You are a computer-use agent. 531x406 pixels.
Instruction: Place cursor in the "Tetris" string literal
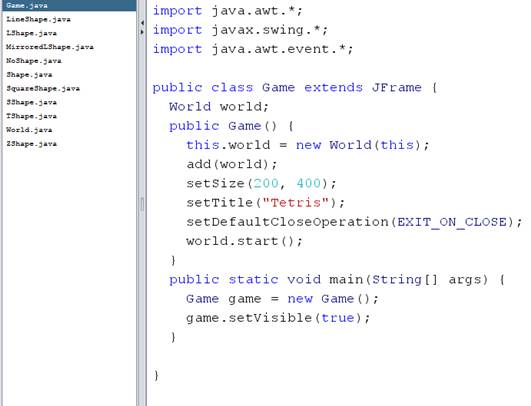coord(295,202)
